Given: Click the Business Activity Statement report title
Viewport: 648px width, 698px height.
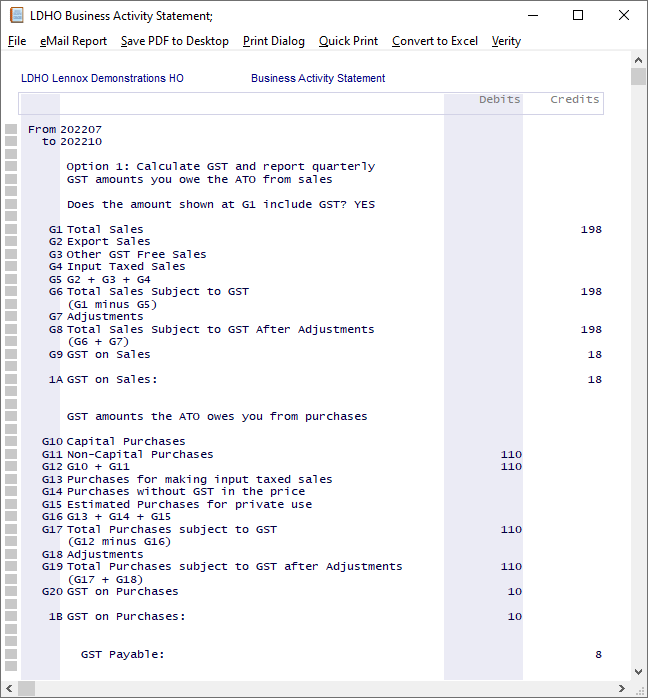Looking at the screenshot, I should pos(318,78).
